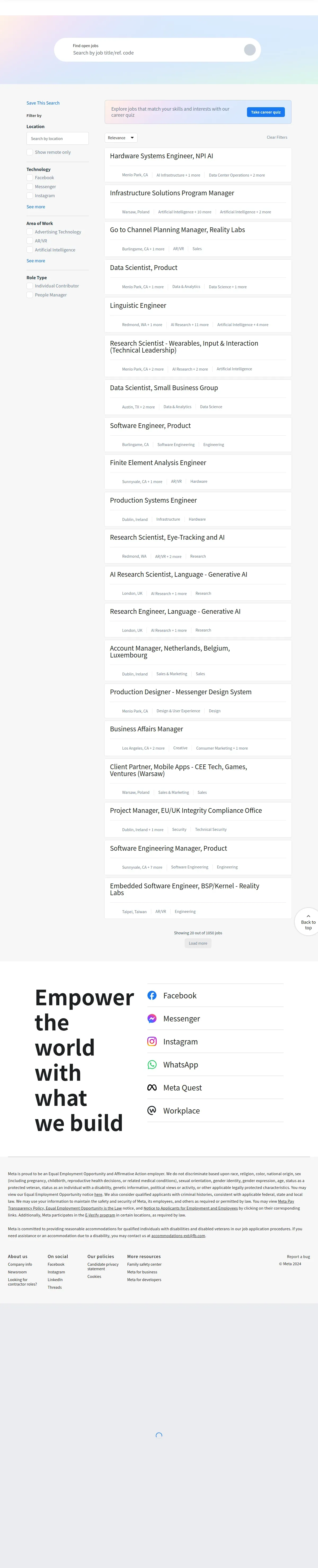The height and width of the screenshot is (1568, 318).
Task: Click Looking for contractor roles link
Action: pyautogui.click(x=23, y=1282)
